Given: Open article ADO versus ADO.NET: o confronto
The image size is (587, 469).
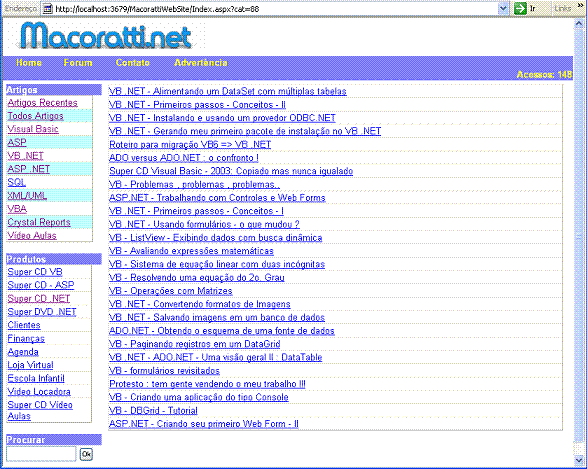Looking at the screenshot, I should point(183,158).
